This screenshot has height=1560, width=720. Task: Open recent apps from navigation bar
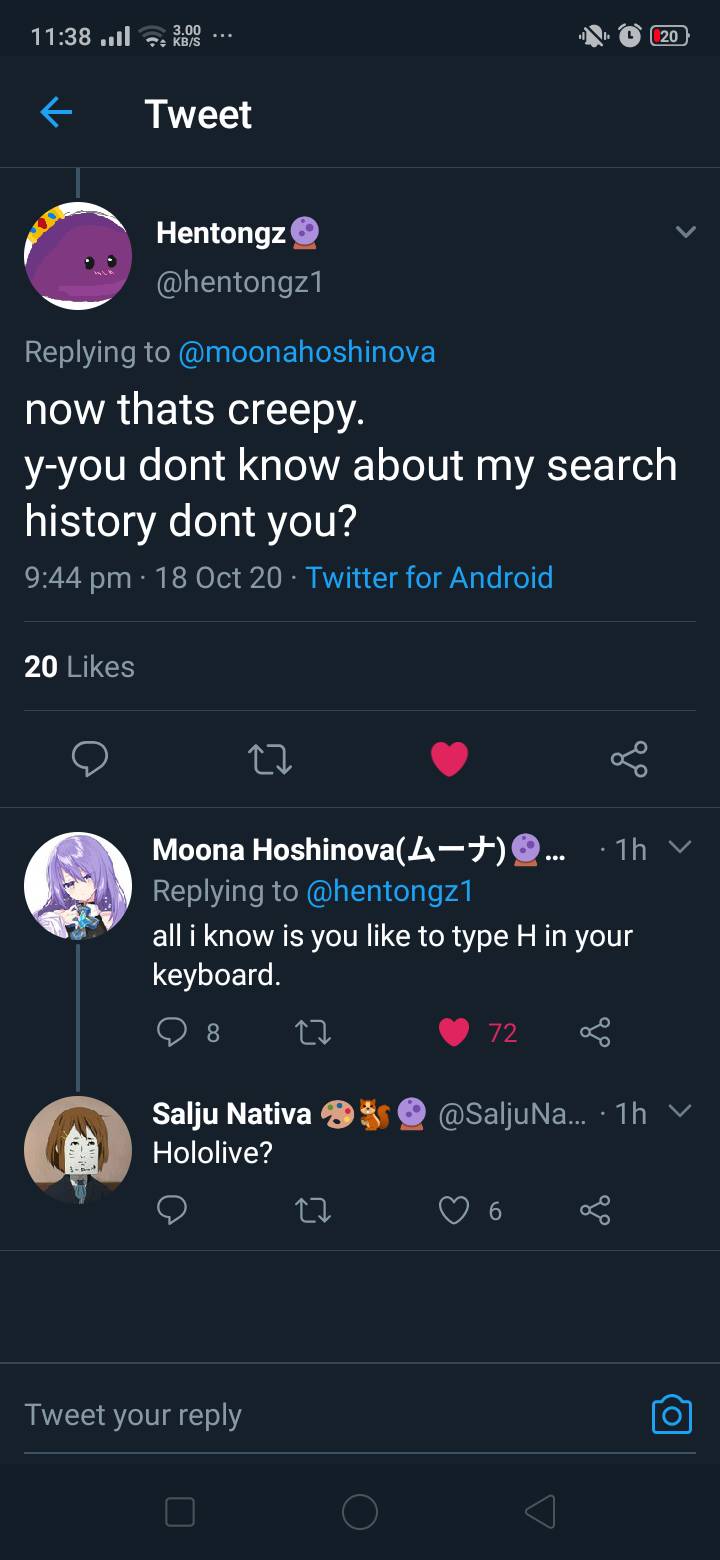180,1512
